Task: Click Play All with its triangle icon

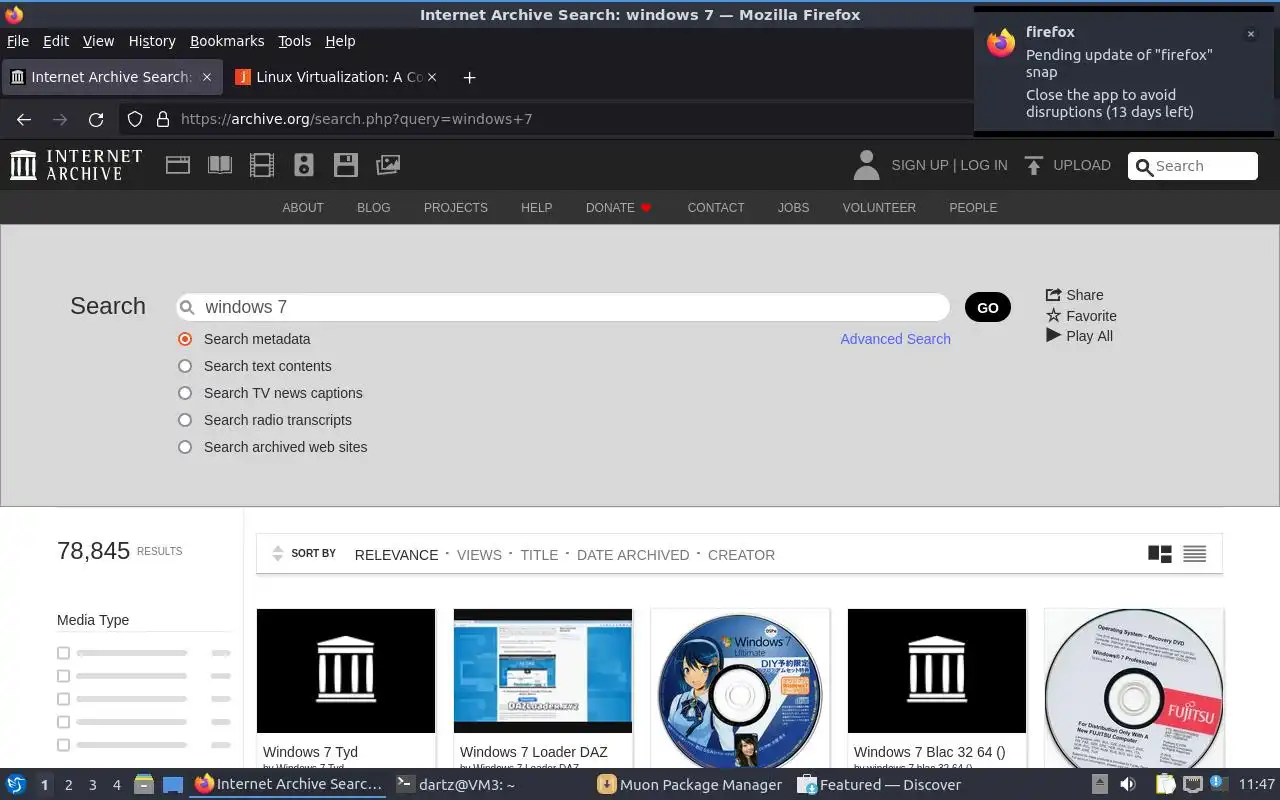Action: pos(1079,336)
